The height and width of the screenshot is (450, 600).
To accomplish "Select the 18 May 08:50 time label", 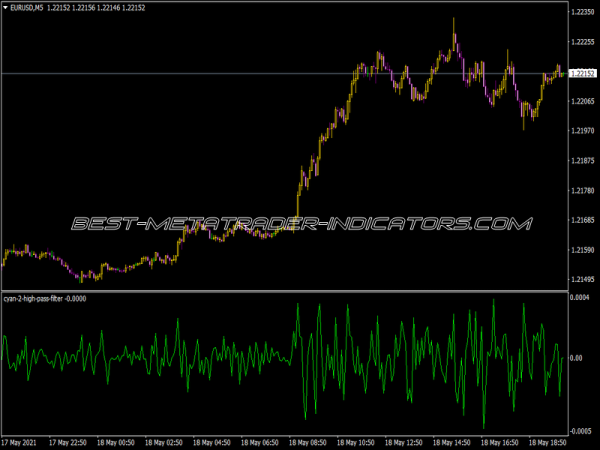I will pyautogui.click(x=309, y=441).
